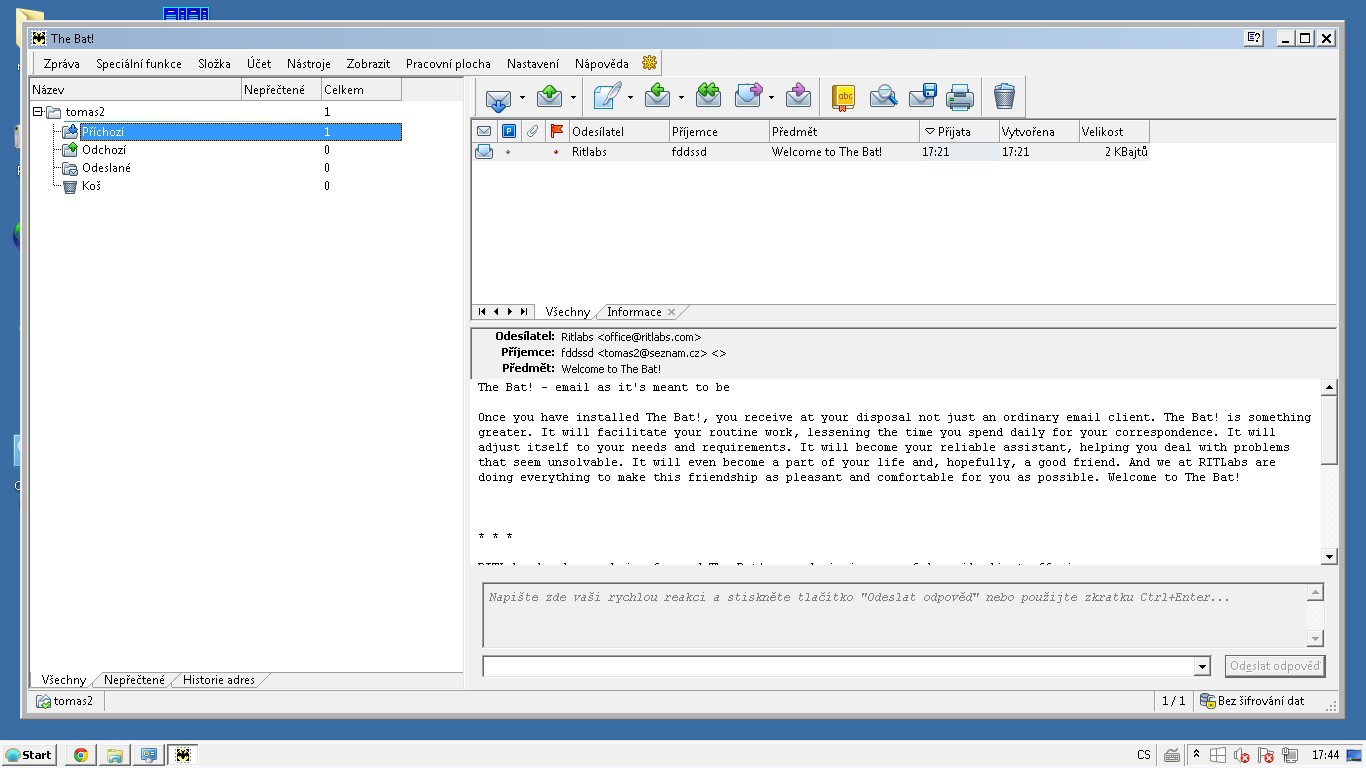Switch to the Informace message tab

[x=634, y=312]
